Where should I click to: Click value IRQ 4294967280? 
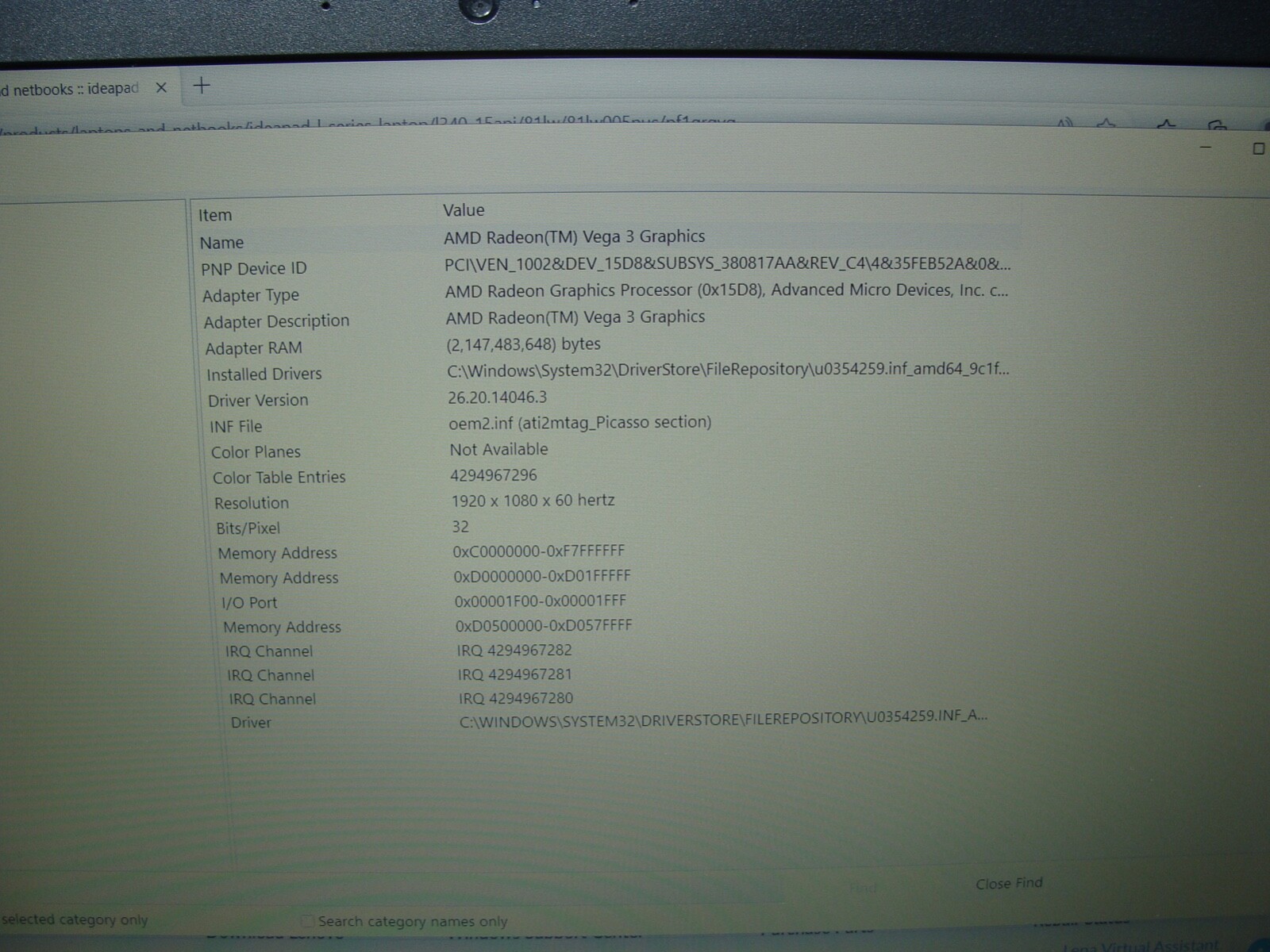point(515,699)
